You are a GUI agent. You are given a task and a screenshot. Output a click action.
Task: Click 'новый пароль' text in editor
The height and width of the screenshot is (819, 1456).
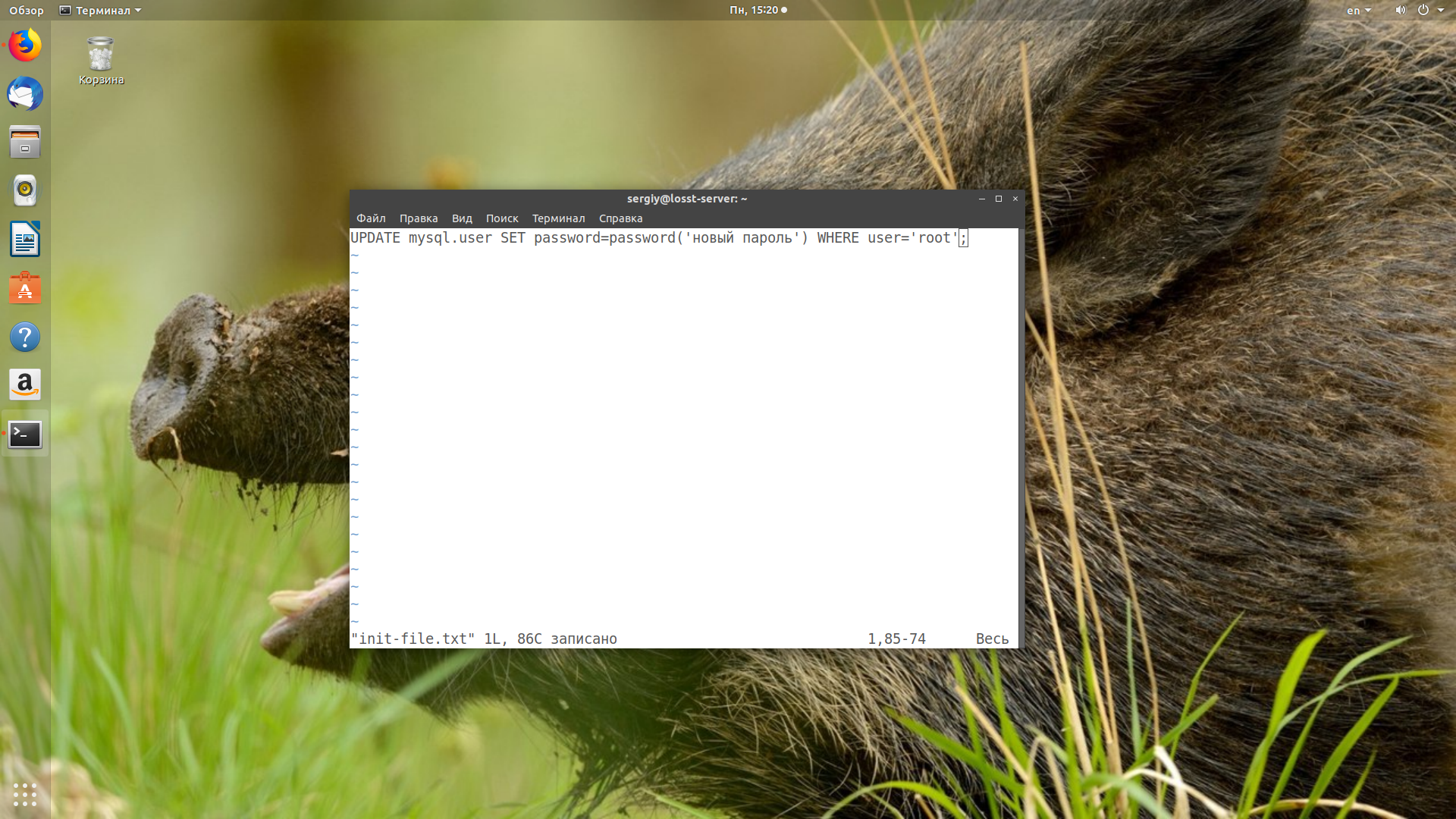[x=742, y=238]
